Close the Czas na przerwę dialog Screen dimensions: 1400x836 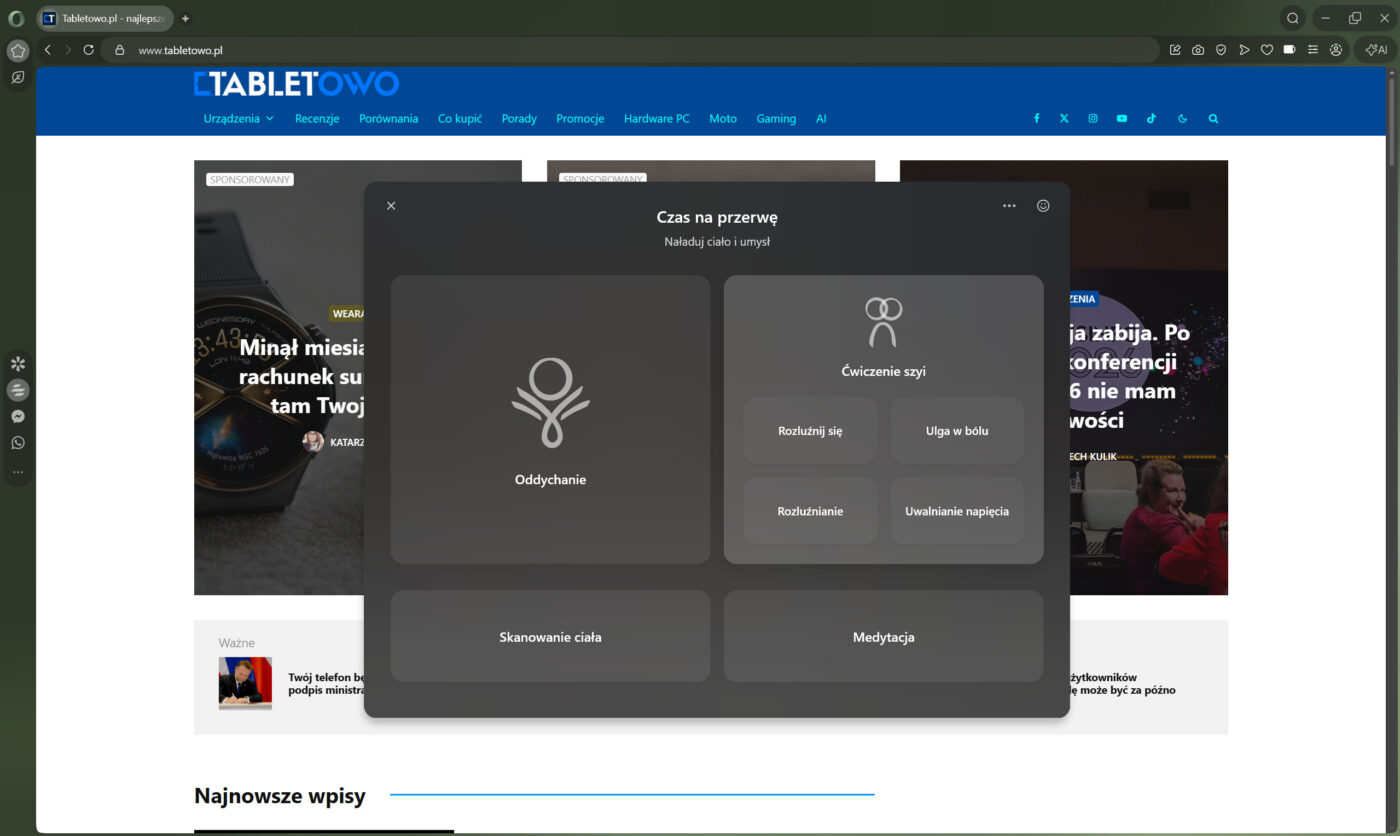[391, 206]
